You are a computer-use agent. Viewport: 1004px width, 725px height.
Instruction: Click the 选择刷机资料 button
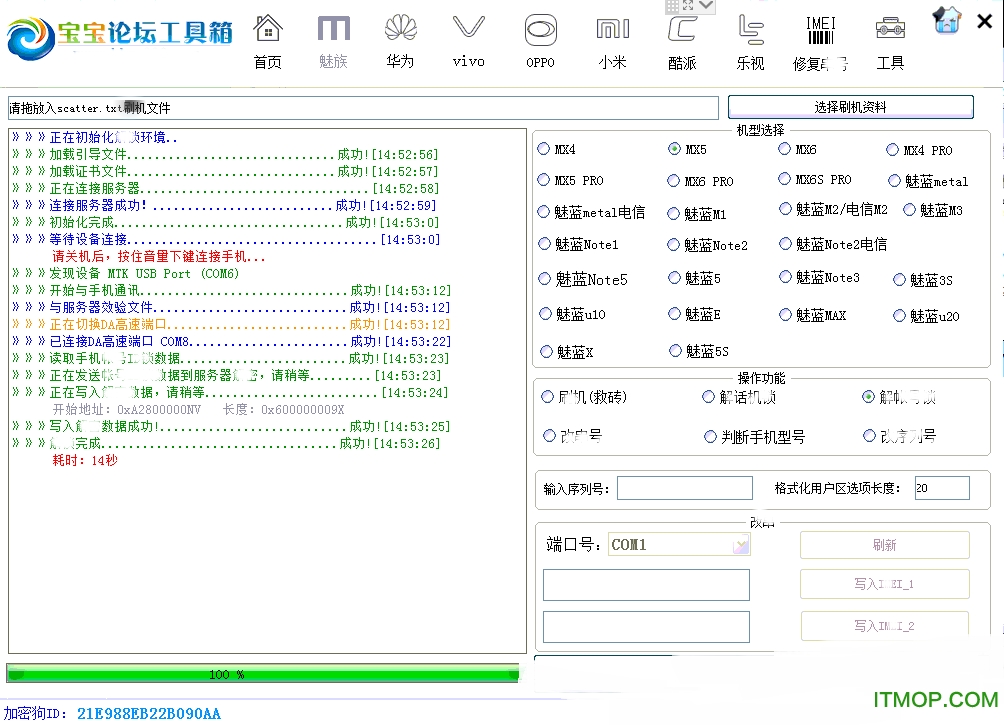(x=850, y=107)
